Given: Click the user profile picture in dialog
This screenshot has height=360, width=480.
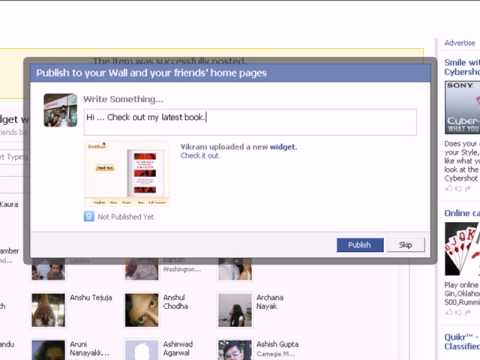Looking at the screenshot, I should [60, 110].
